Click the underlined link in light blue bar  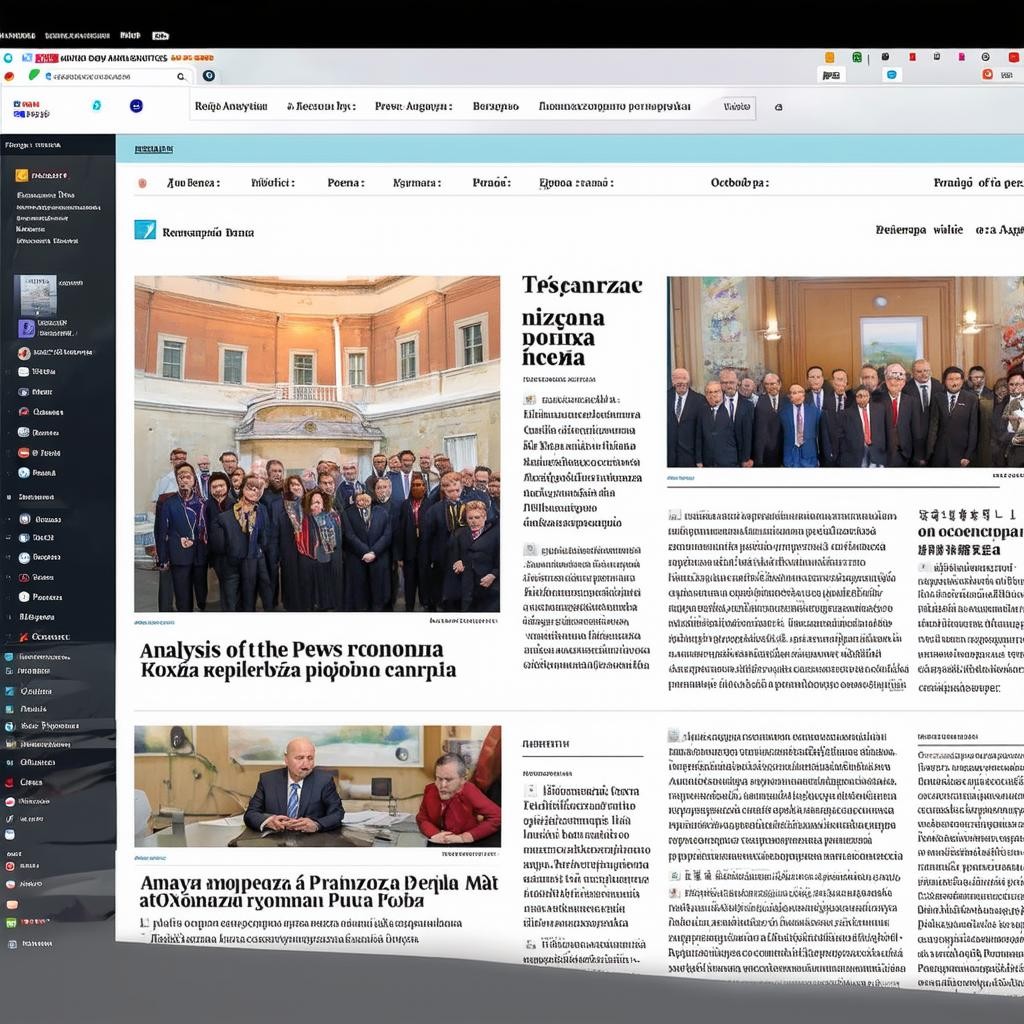[x=153, y=149]
